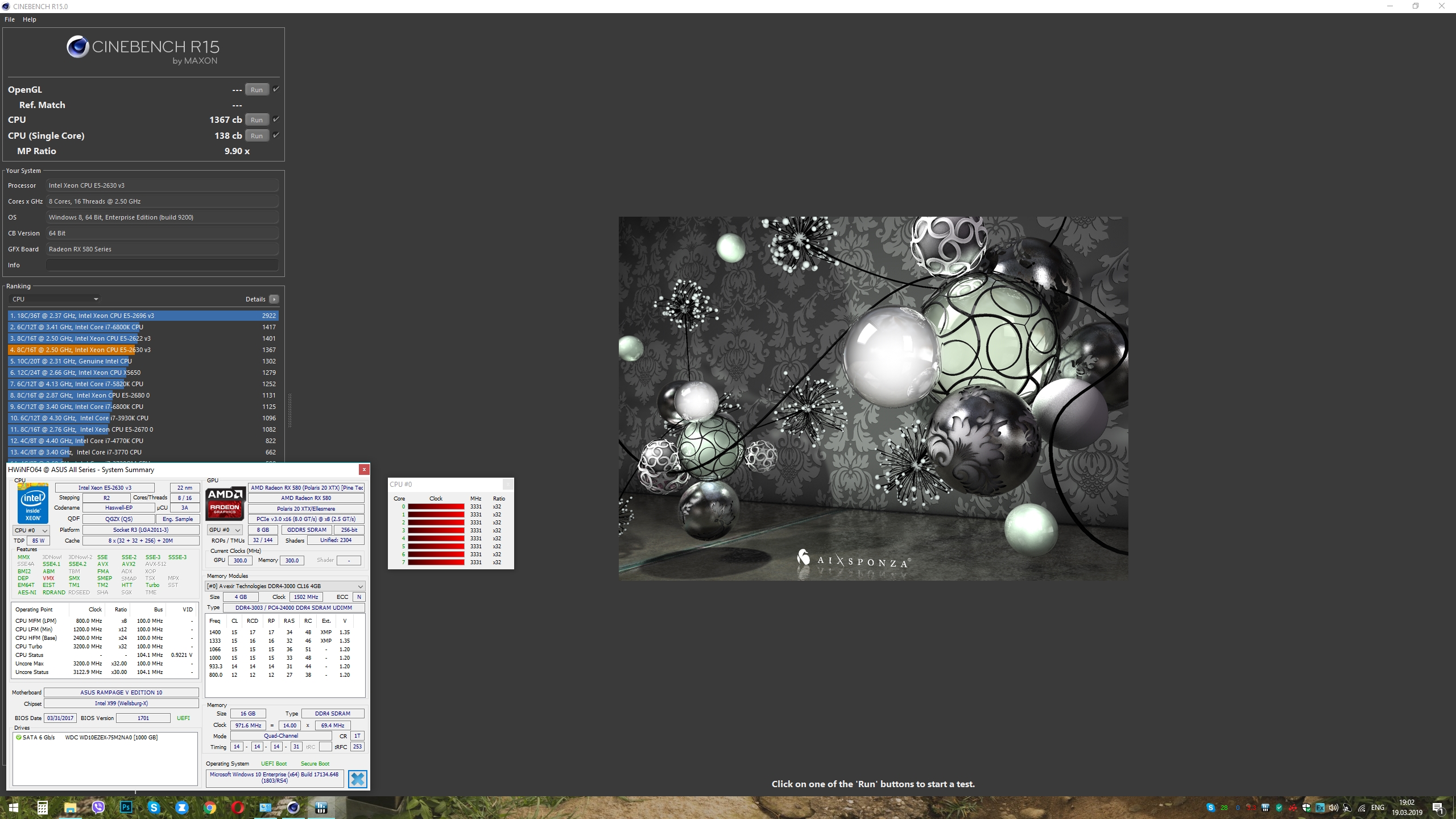Screen dimensions: 1456x819
Task: Select ranking entry Xeon E5-2680 0
Action: click(x=143, y=395)
